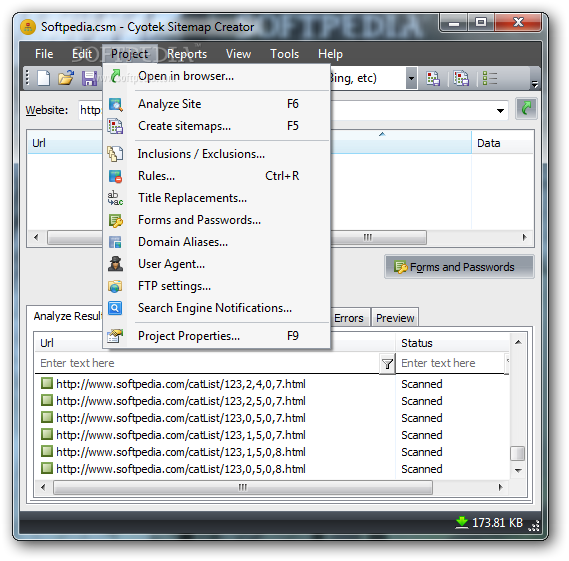
Task: Click the User Agent spy icon
Action: tap(115, 264)
